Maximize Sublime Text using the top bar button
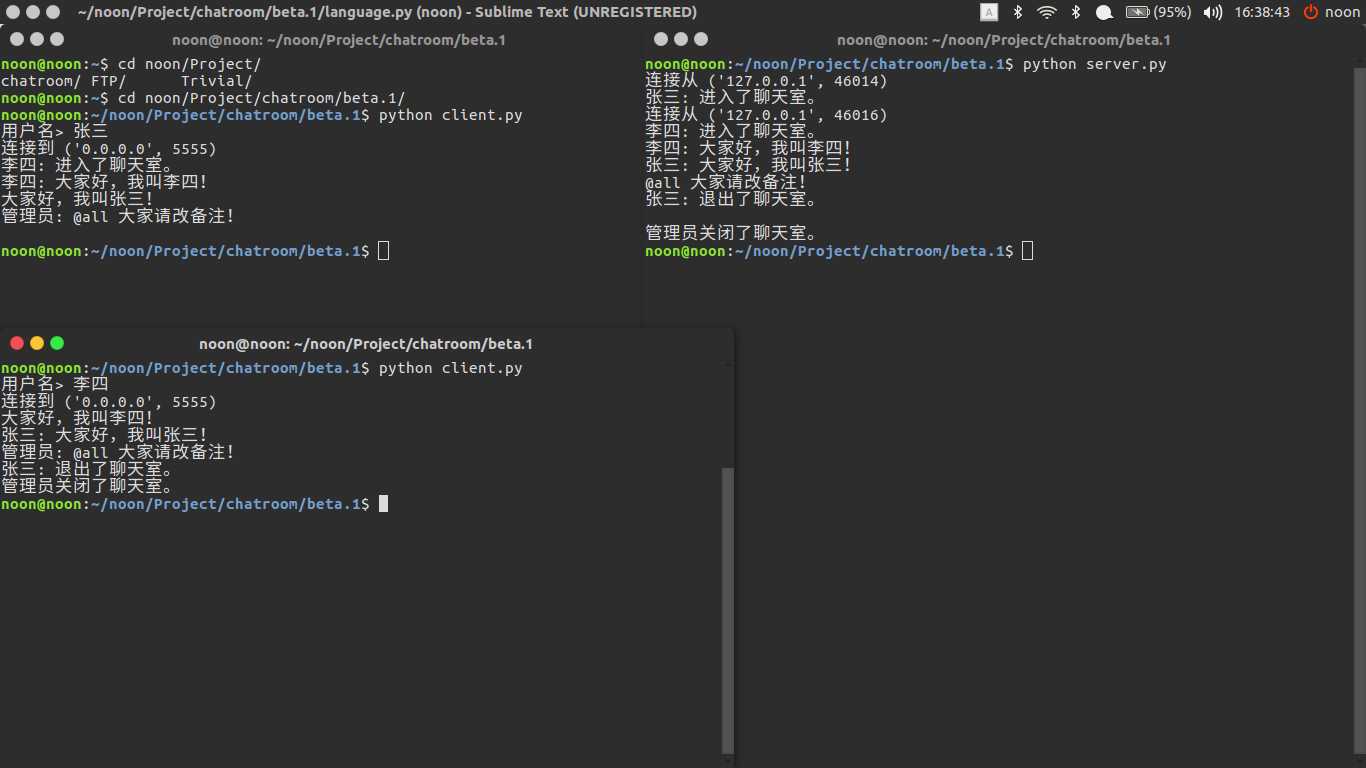 pyautogui.click(x=55, y=12)
